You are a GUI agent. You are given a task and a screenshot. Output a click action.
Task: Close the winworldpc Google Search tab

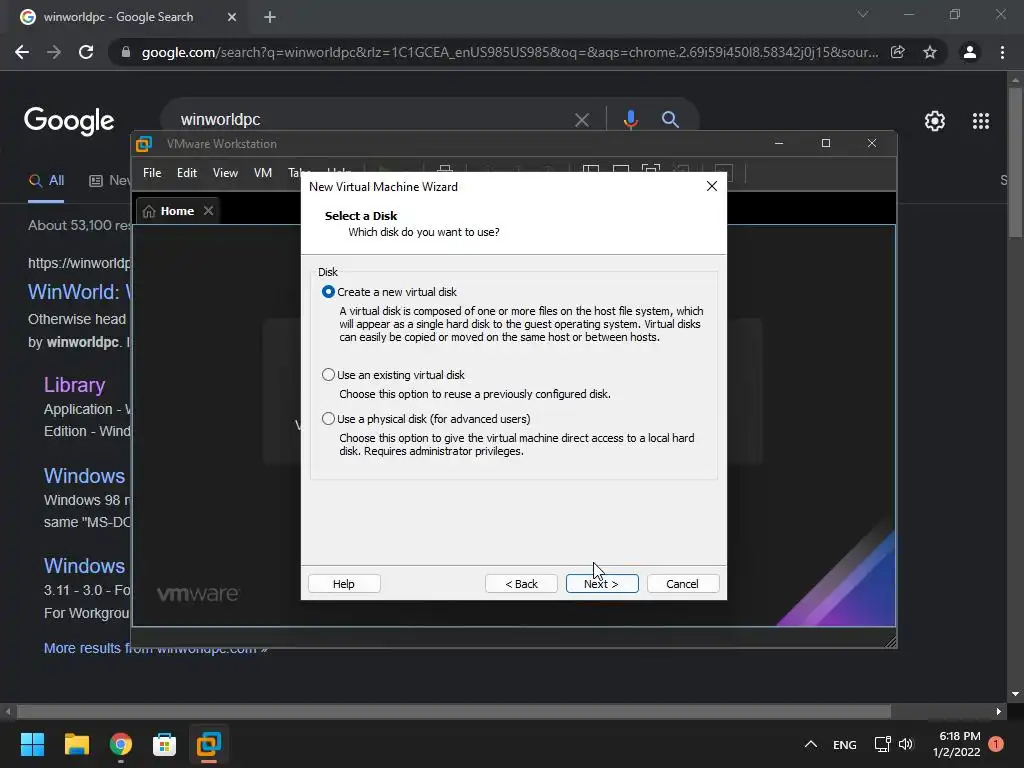pos(232,17)
